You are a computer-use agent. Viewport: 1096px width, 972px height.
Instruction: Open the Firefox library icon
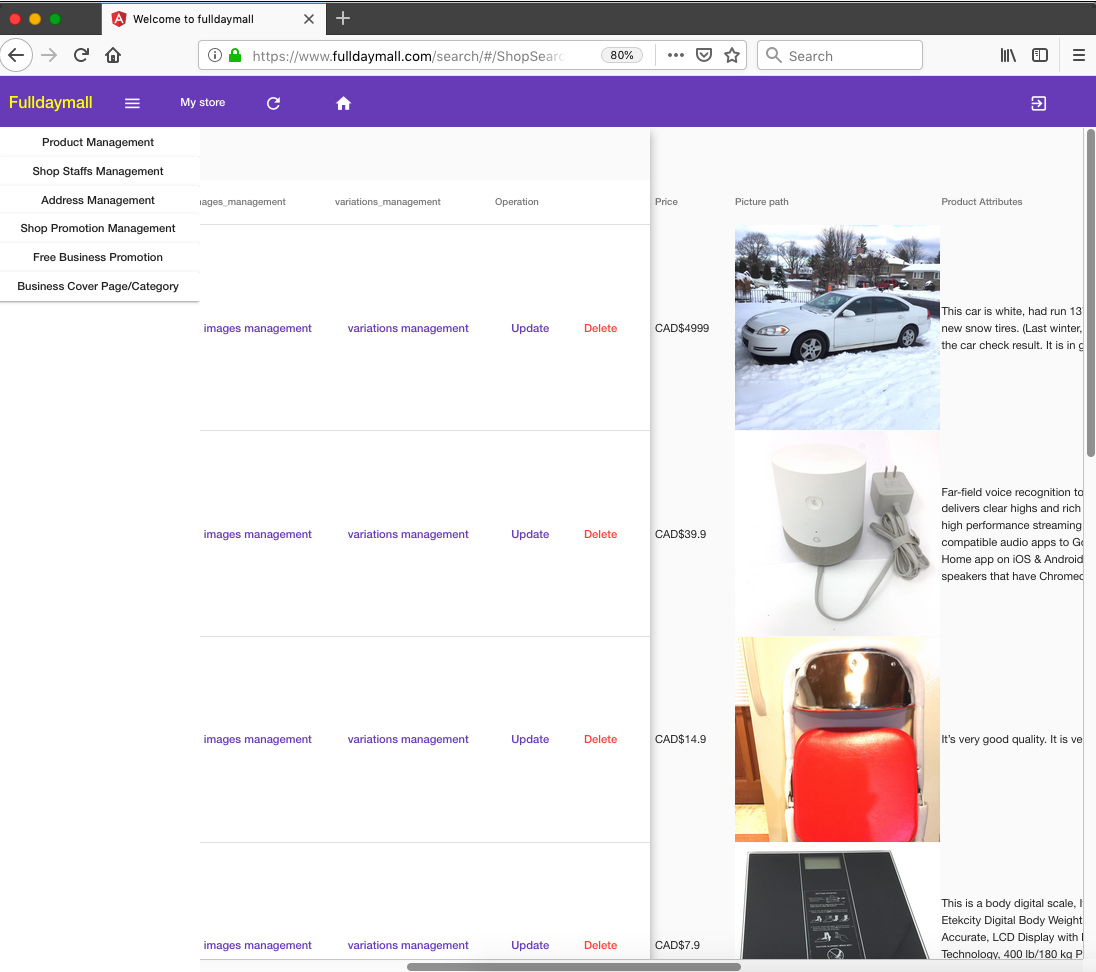tap(1008, 56)
